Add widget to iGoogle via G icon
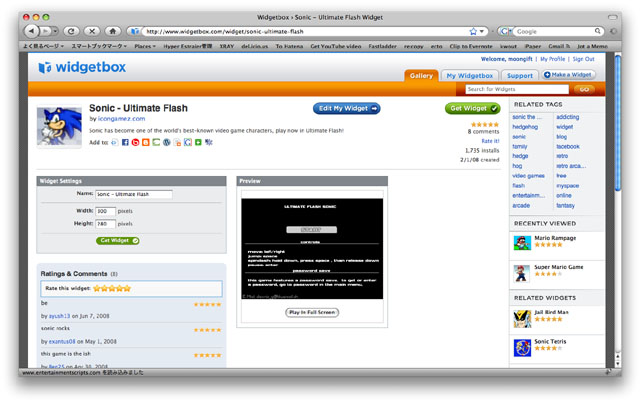This screenshot has width=640, height=402. pos(187,142)
